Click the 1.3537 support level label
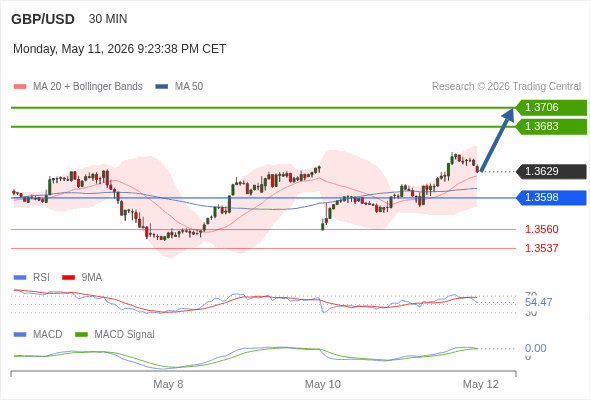 [541, 248]
